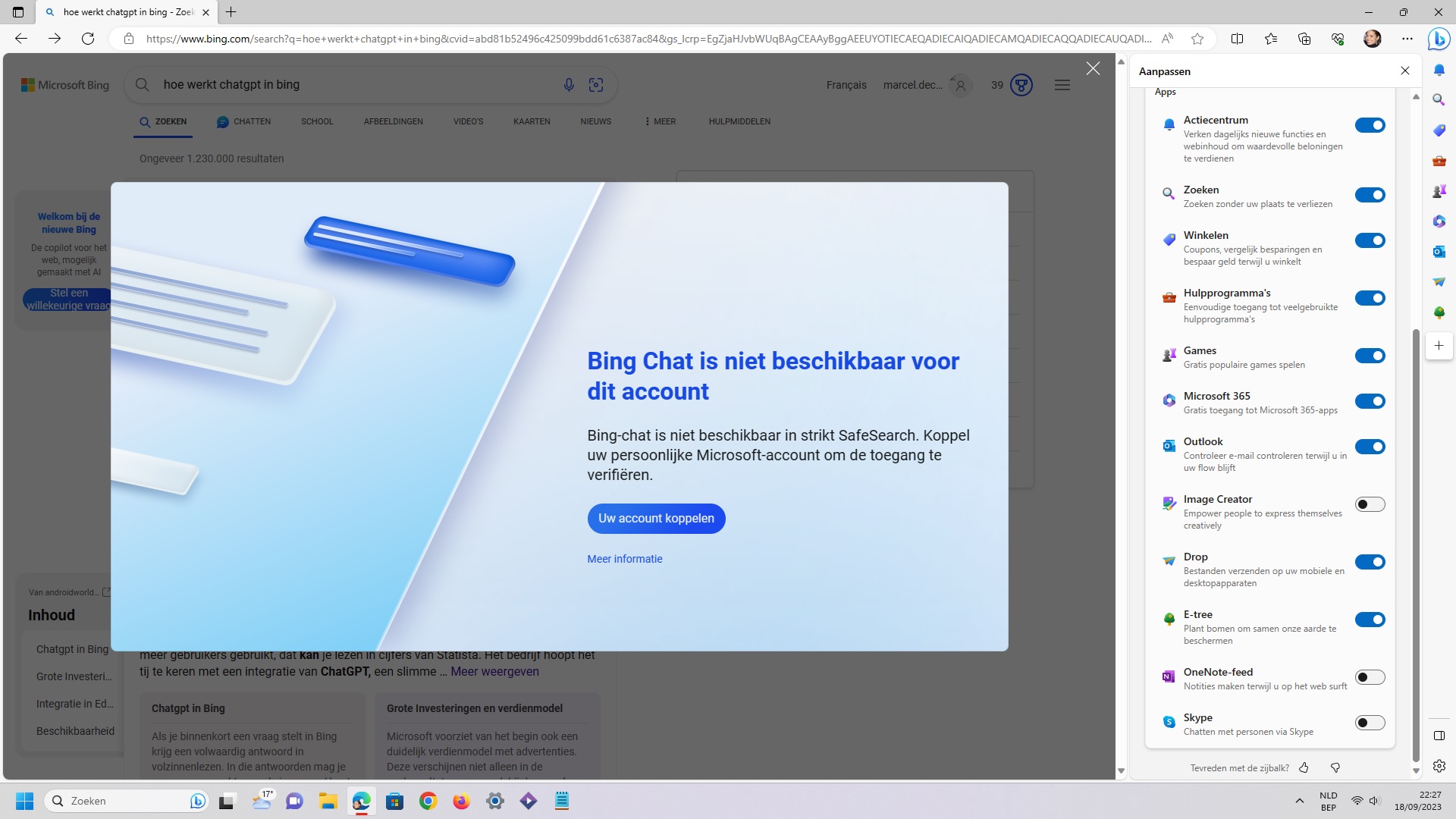Open File Explorer from taskbar

(328, 801)
